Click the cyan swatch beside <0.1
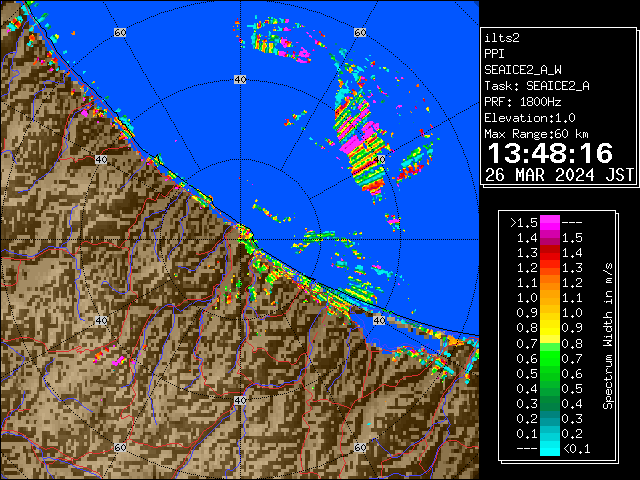Image resolution: width=640 pixels, height=480 pixels. tap(550, 448)
